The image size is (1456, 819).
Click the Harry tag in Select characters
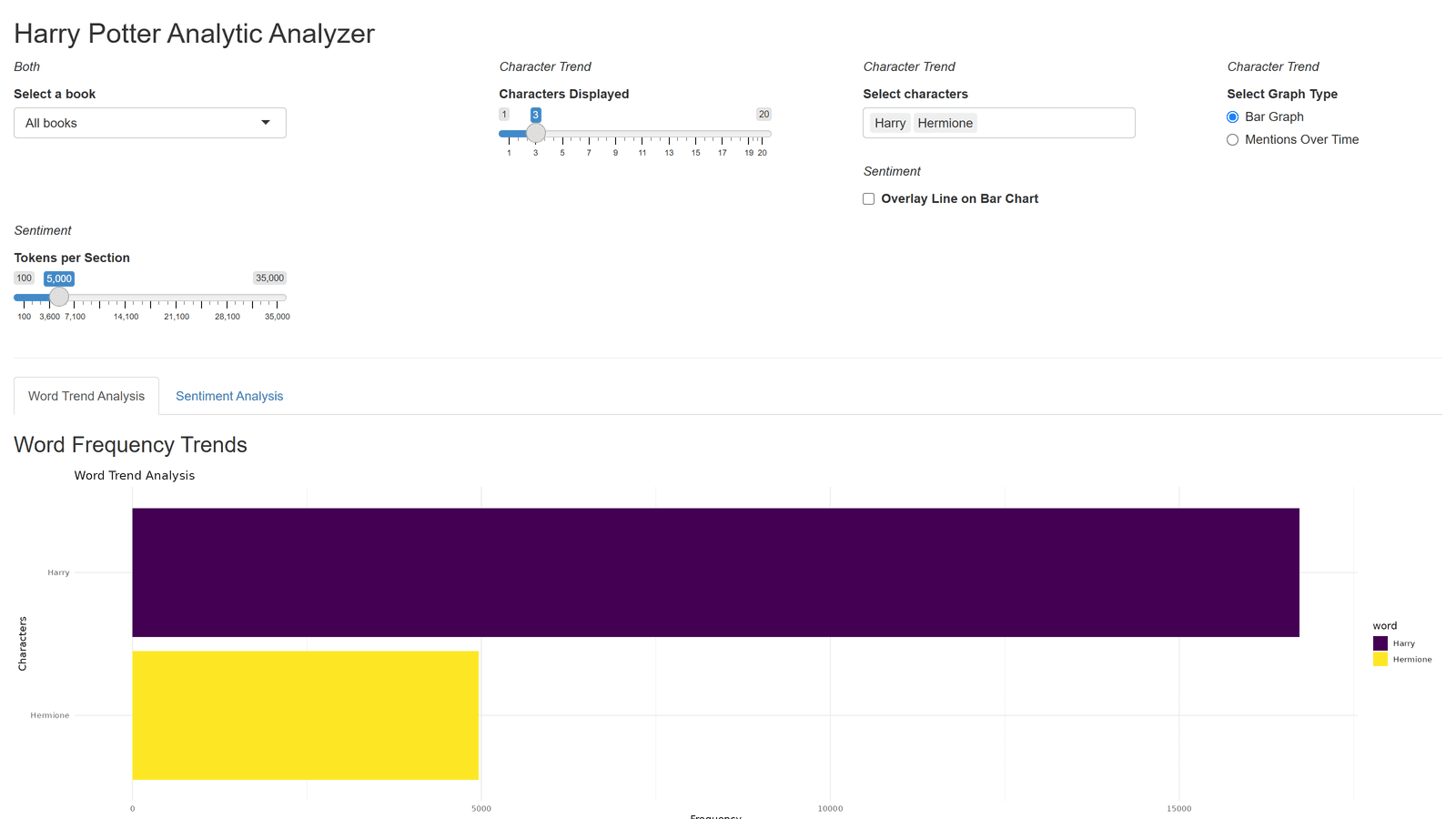coord(890,123)
